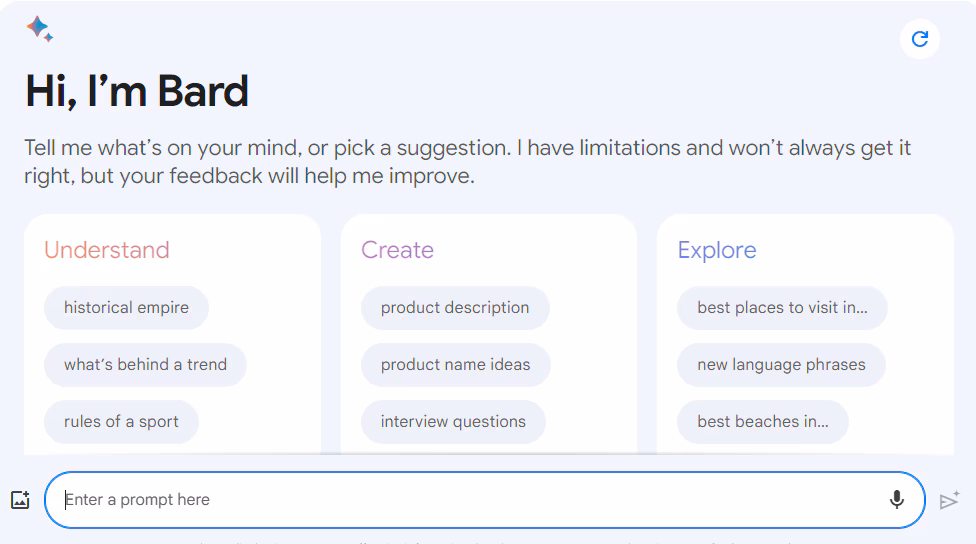Pick the 'best beaches in...' suggestion
Viewport: 976px width, 544px height.
762,422
